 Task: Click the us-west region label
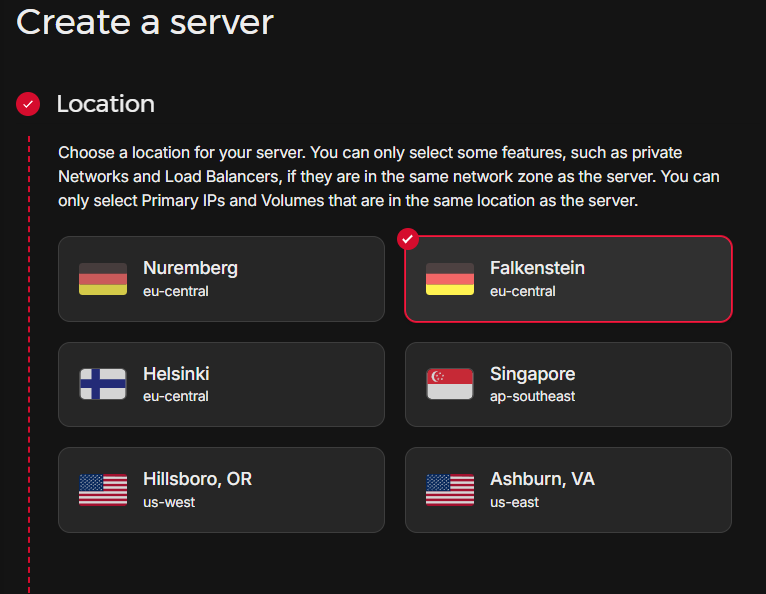(169, 502)
